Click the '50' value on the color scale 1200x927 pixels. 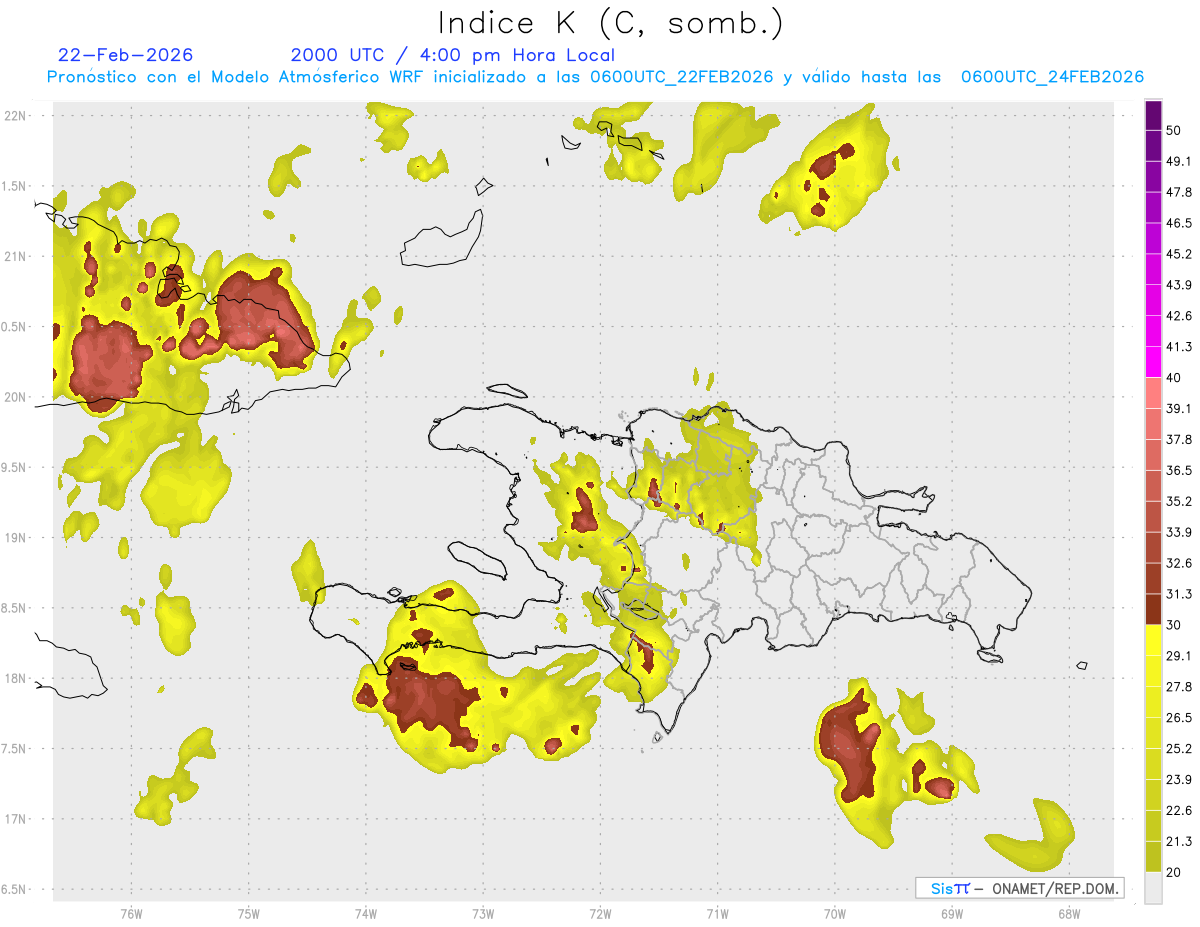point(1174,131)
